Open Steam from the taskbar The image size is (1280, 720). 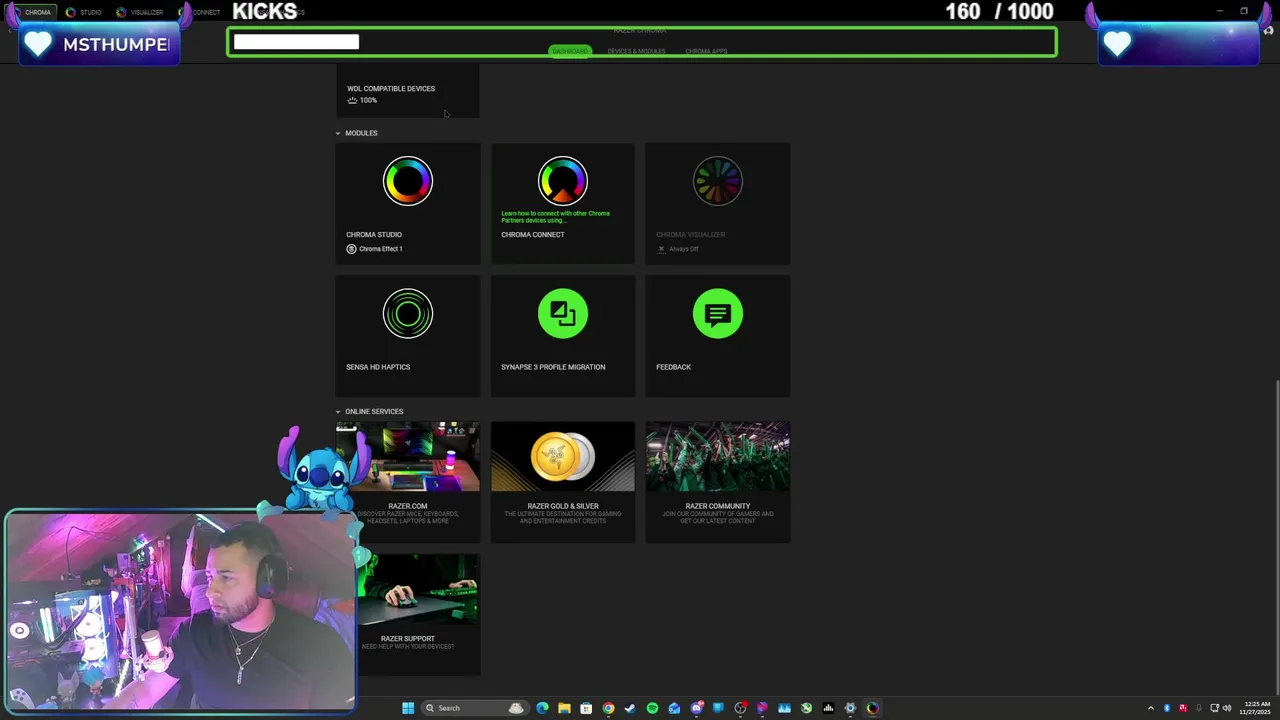[630, 708]
